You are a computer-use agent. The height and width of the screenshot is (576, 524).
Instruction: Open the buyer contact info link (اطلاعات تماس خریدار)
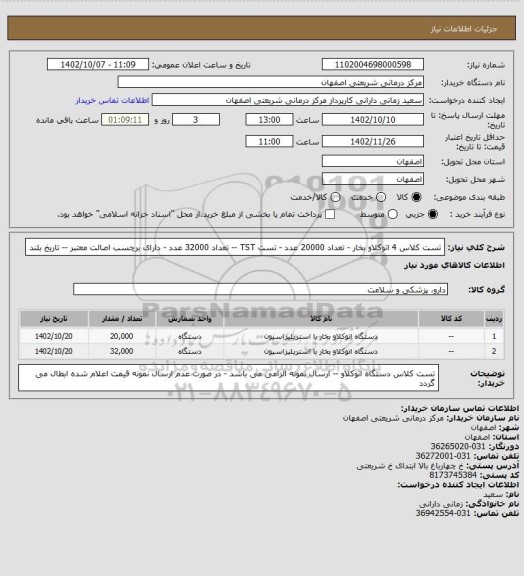pos(112,100)
